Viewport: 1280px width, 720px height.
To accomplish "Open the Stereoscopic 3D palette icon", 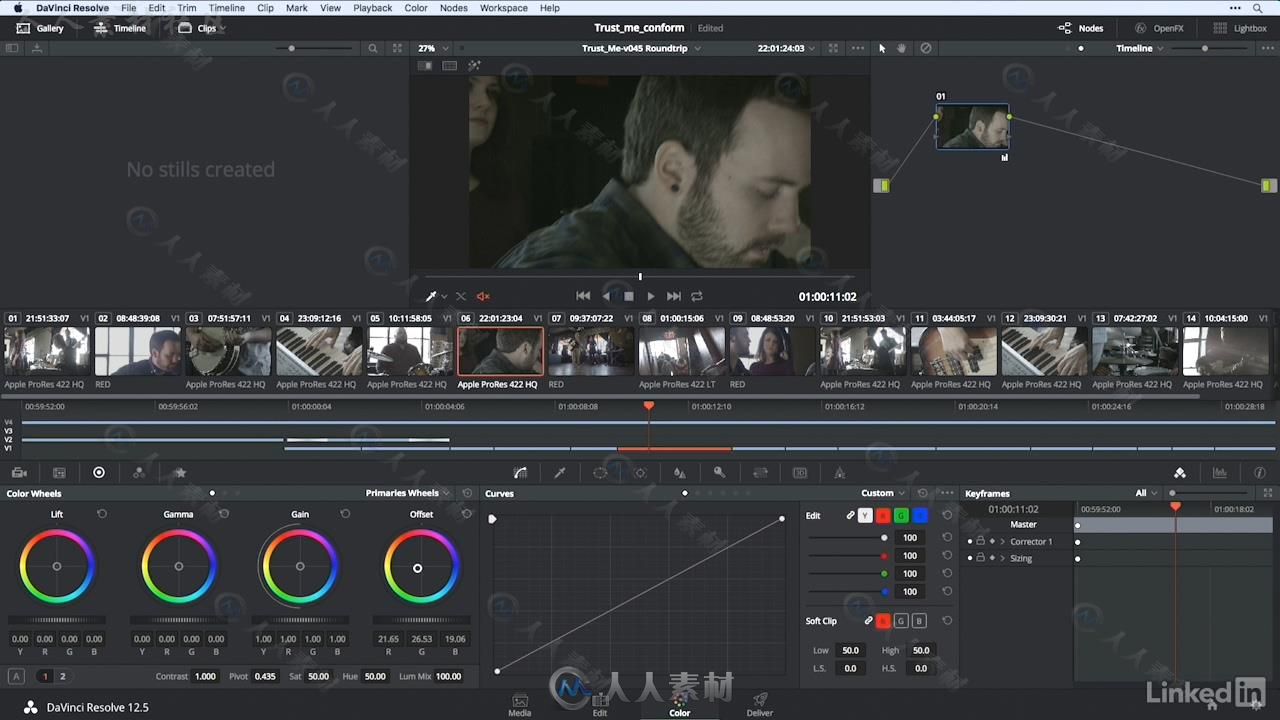I will 800,473.
